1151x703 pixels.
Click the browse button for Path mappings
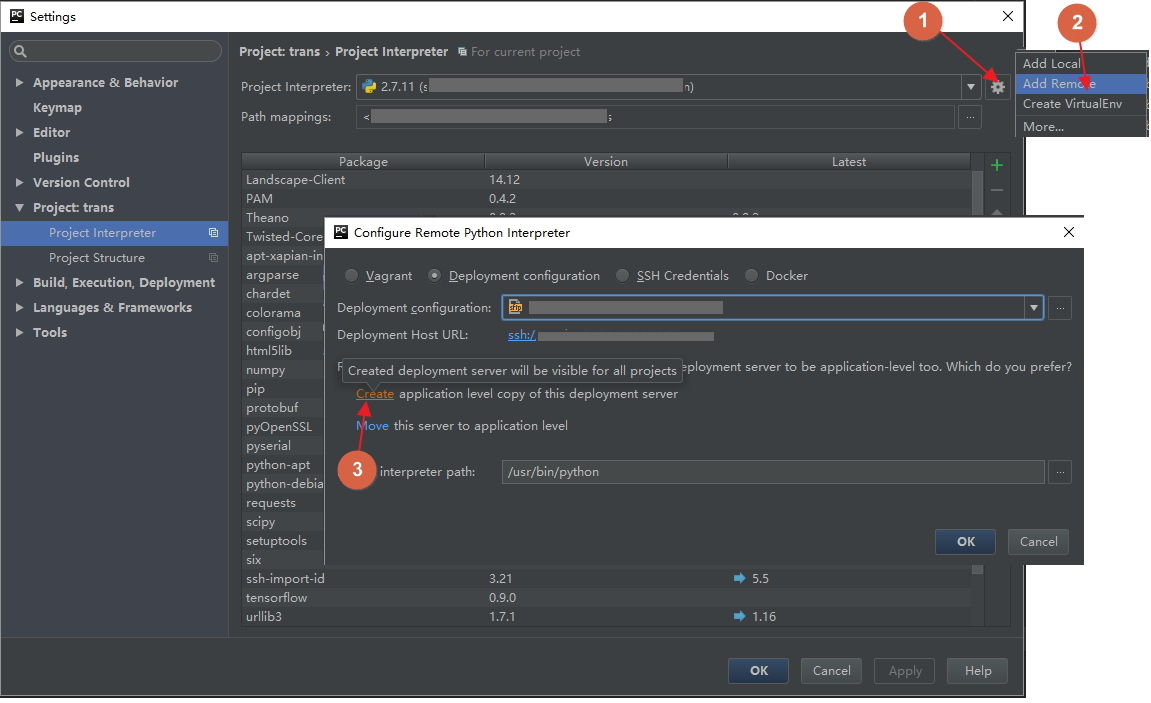(x=970, y=117)
